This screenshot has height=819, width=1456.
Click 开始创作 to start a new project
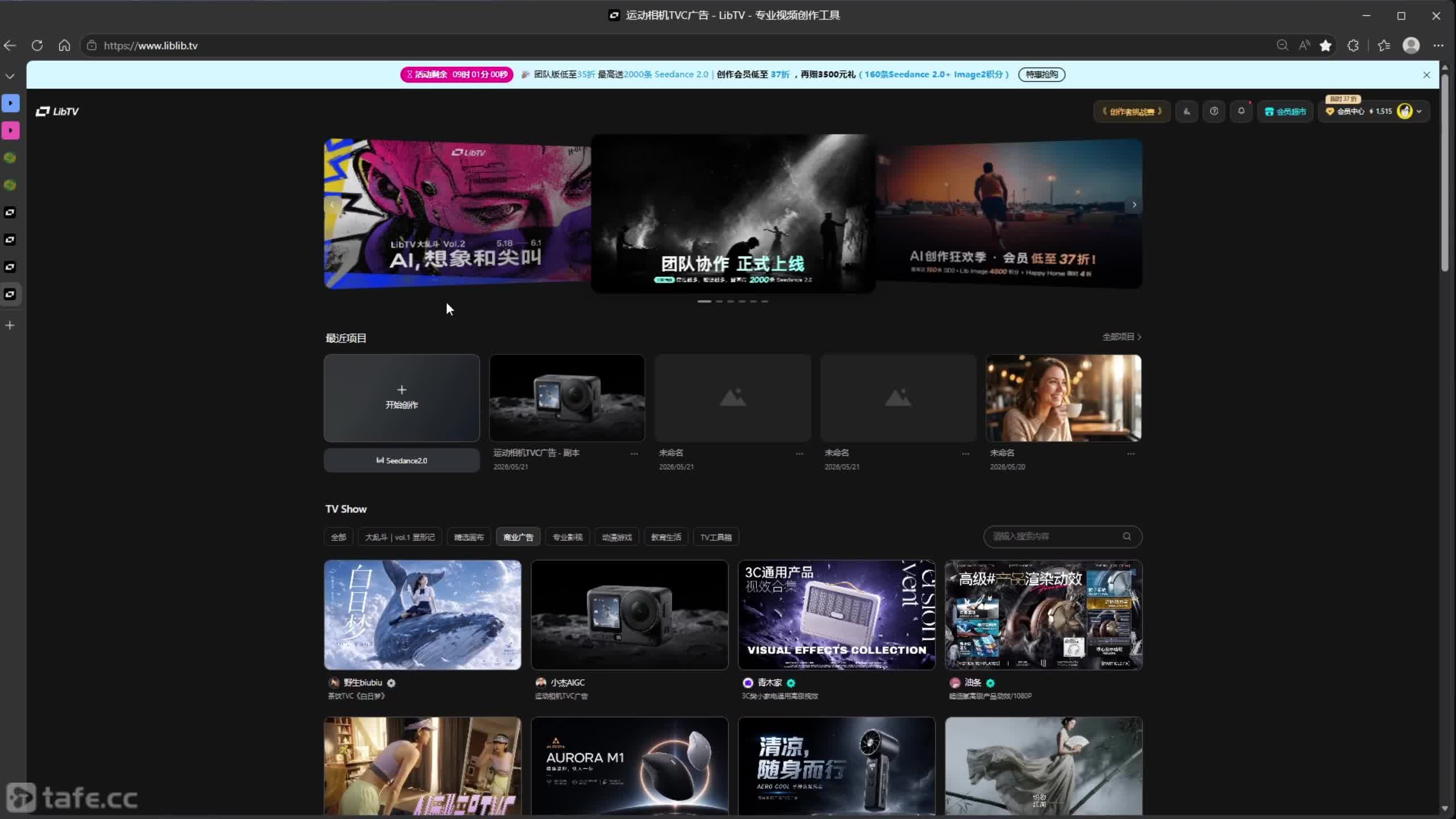pos(402,398)
